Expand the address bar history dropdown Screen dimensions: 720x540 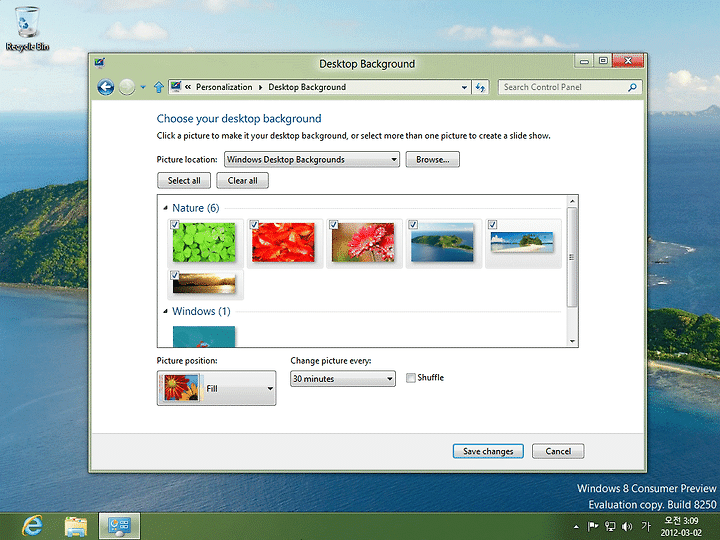[x=464, y=87]
